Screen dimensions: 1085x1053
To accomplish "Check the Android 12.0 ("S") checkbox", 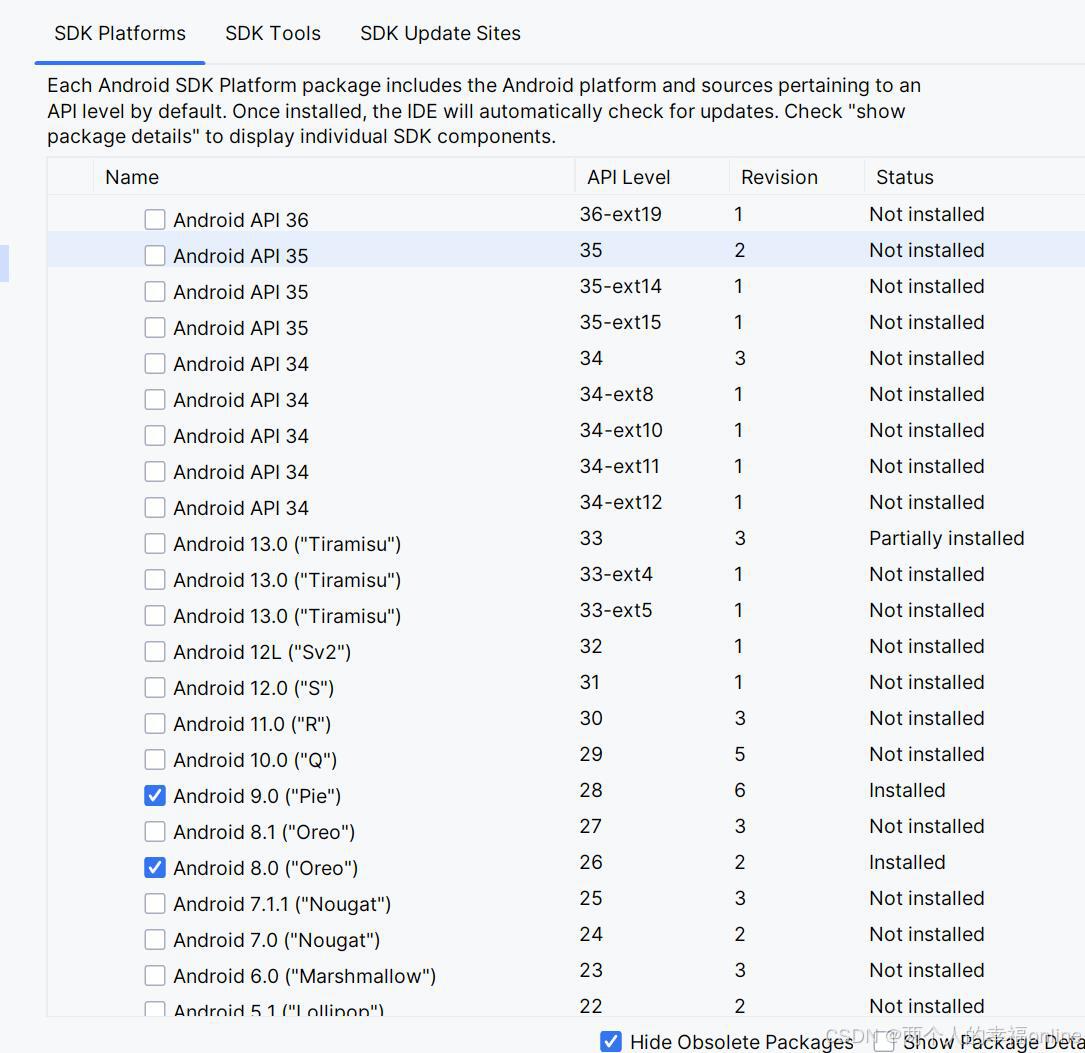I will click(x=155, y=687).
